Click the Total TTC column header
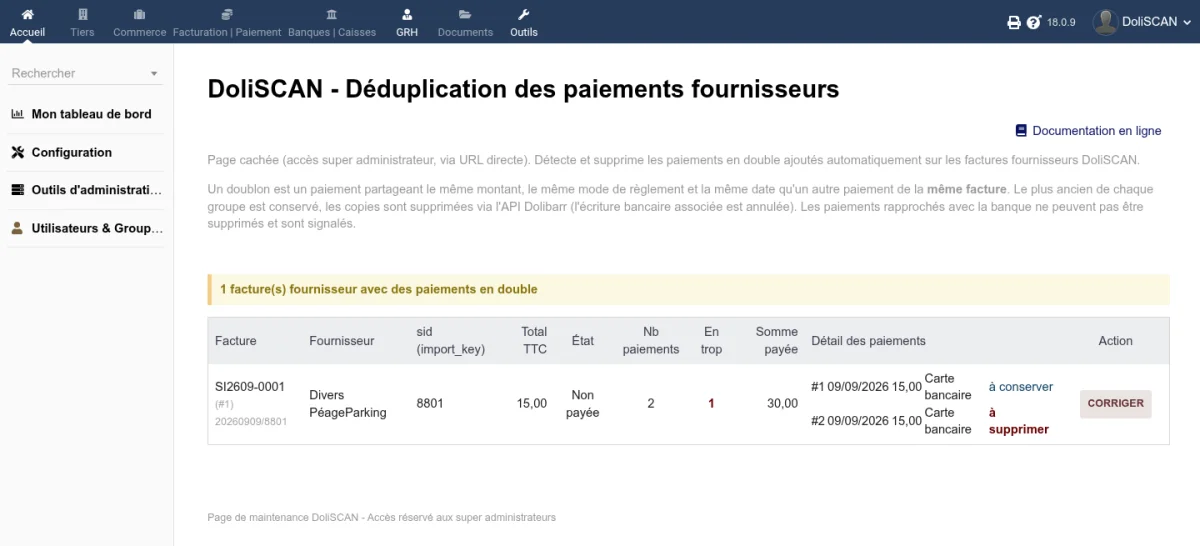This screenshot has height=546, width=1200. click(x=534, y=341)
